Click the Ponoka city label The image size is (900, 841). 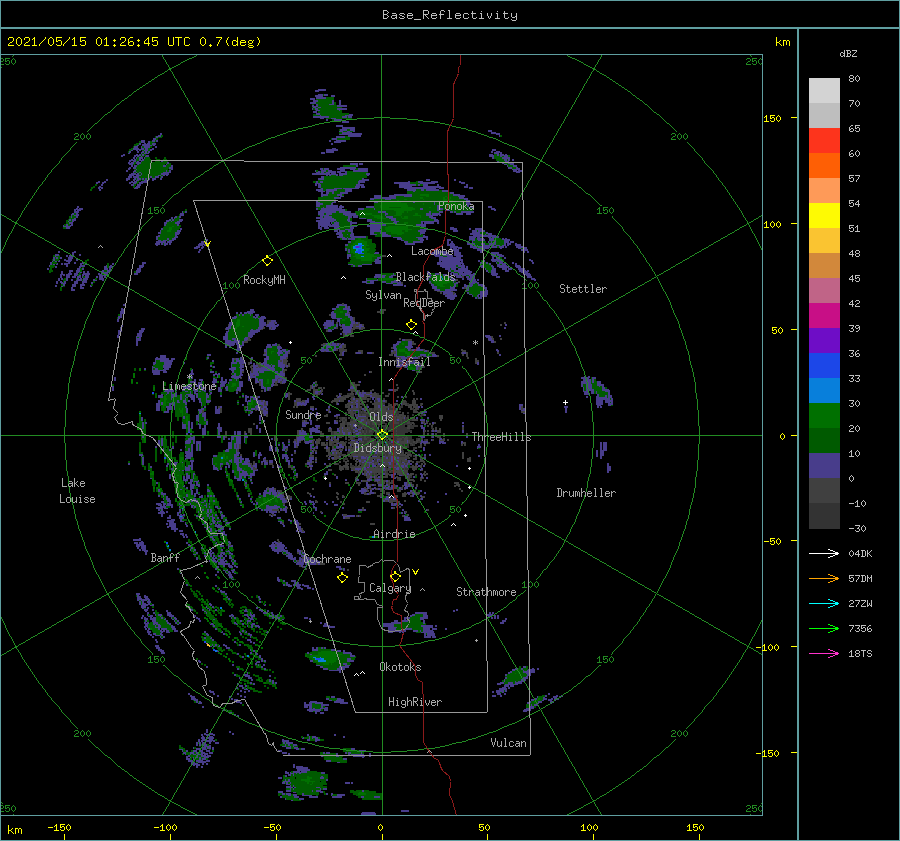(x=456, y=206)
